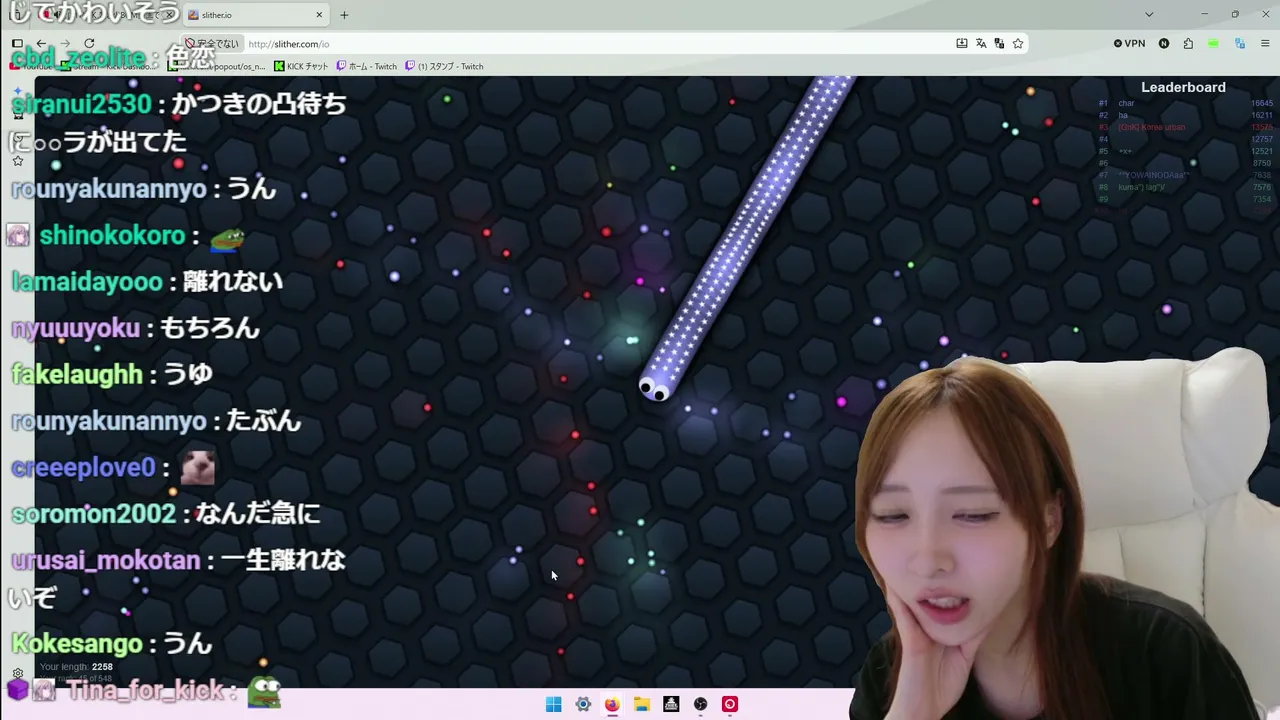Toggle the VPN button
The height and width of the screenshot is (720, 1280).
point(1129,44)
